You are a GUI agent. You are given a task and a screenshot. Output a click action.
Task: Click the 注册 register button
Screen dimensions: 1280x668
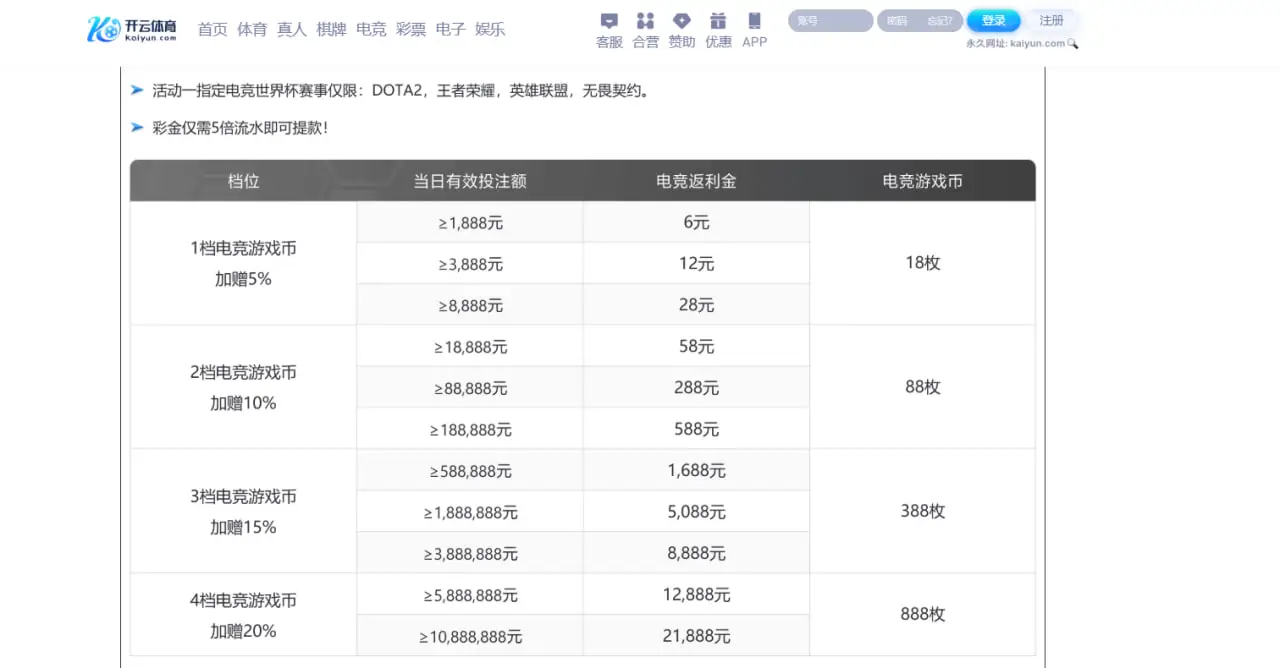tap(1051, 19)
